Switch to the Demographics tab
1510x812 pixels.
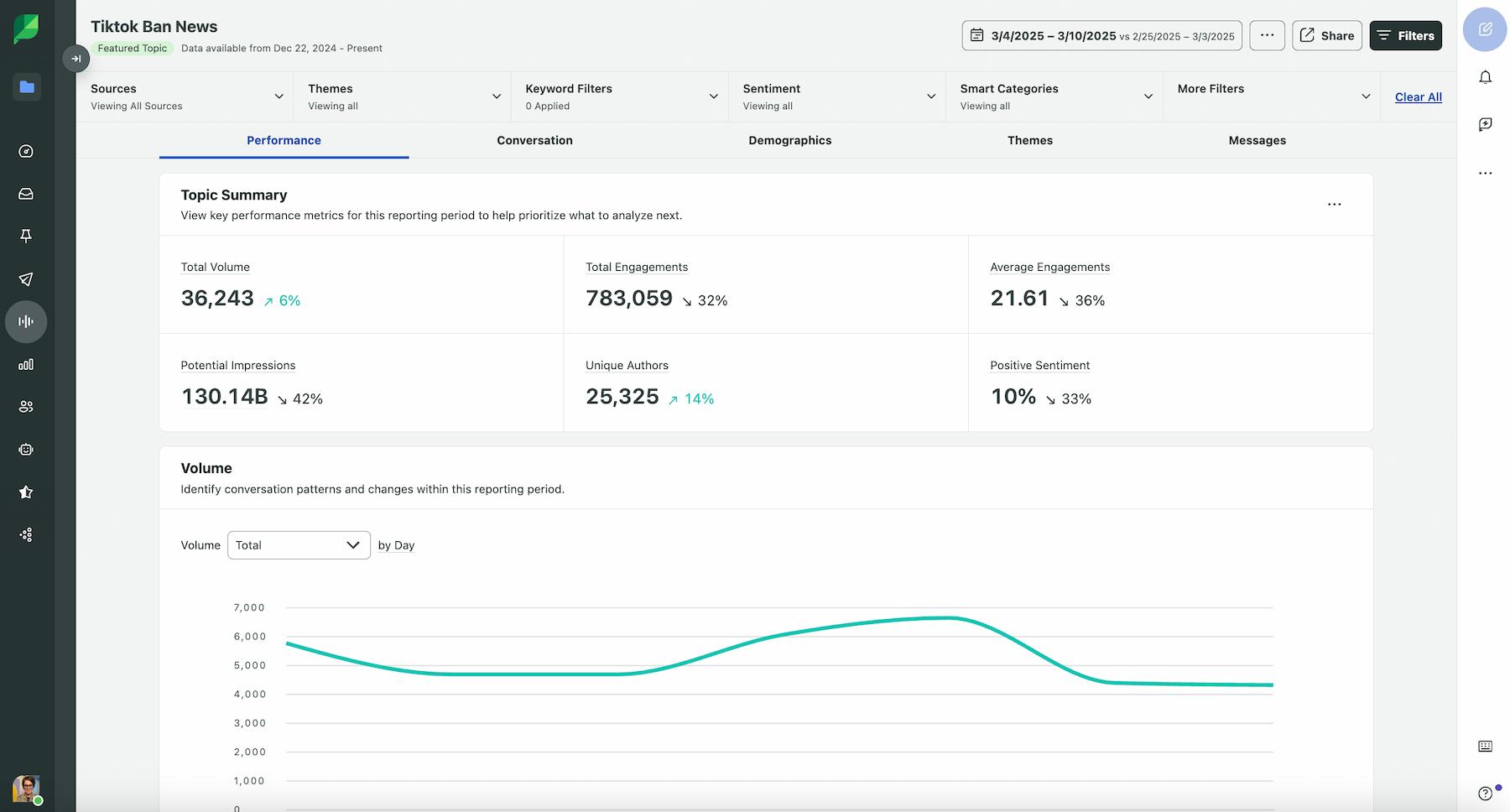coord(789,140)
